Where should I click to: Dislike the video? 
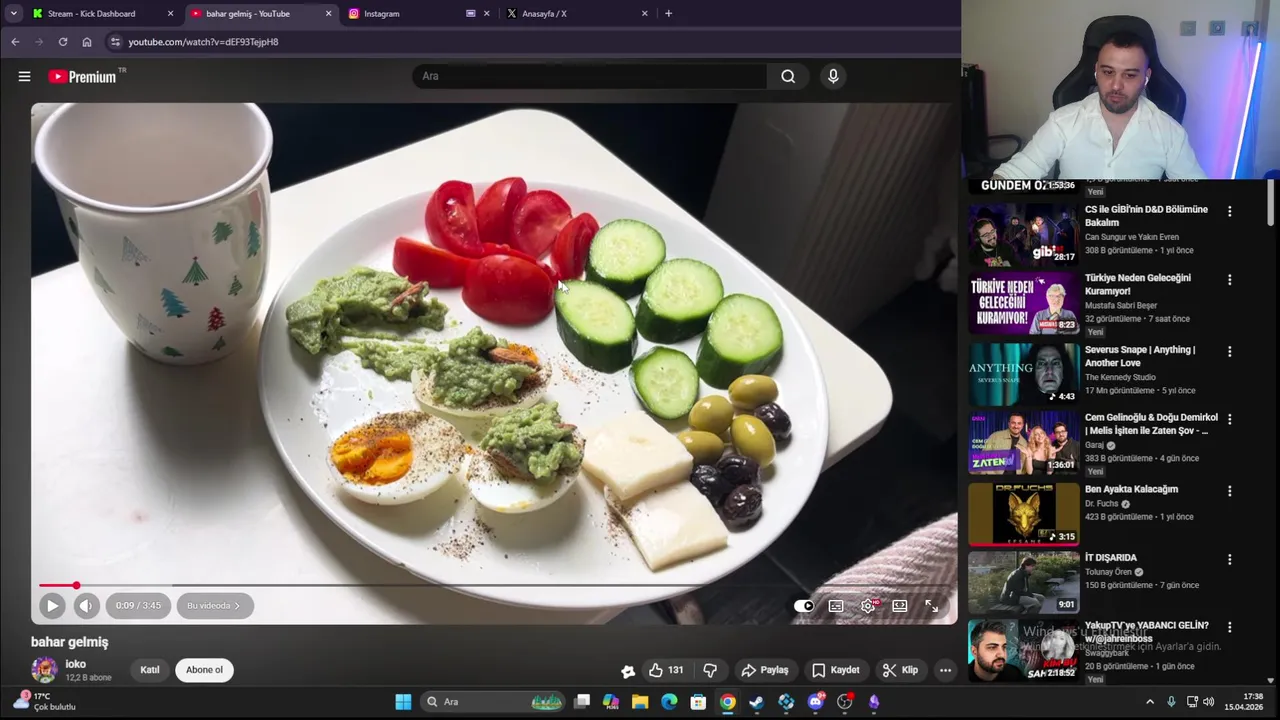coord(710,670)
